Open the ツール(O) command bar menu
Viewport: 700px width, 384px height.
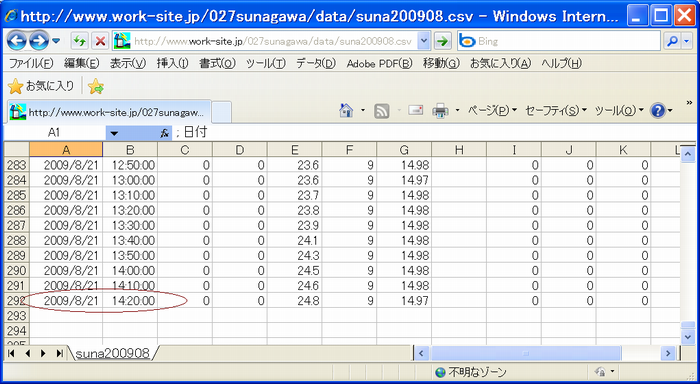tap(619, 110)
